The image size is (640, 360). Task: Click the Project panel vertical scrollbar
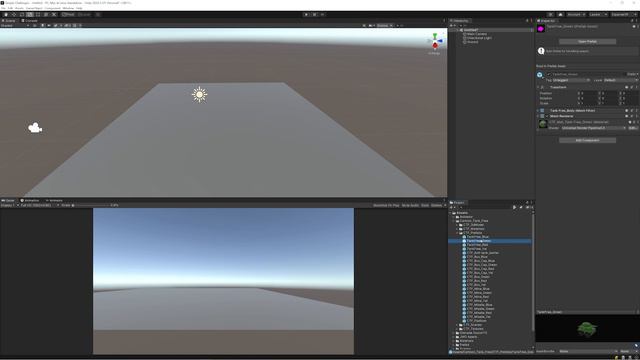tap(533, 273)
